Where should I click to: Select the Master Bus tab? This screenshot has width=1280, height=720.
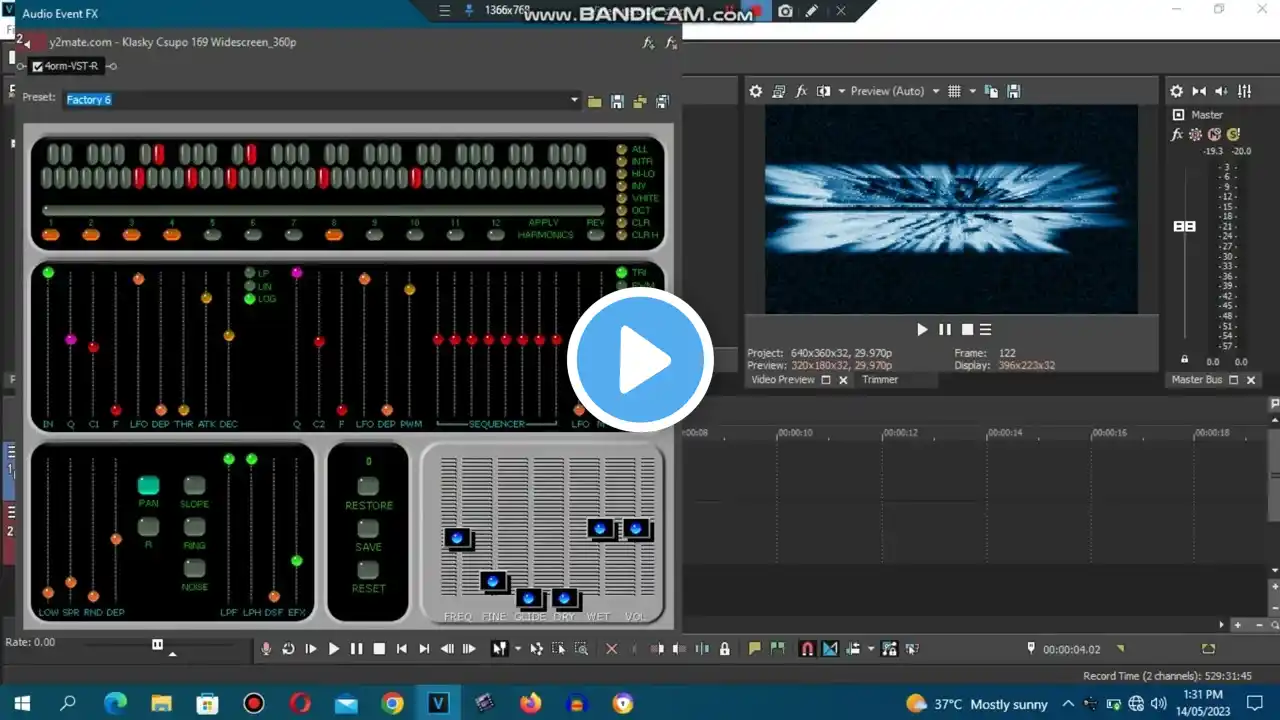pyautogui.click(x=1197, y=380)
